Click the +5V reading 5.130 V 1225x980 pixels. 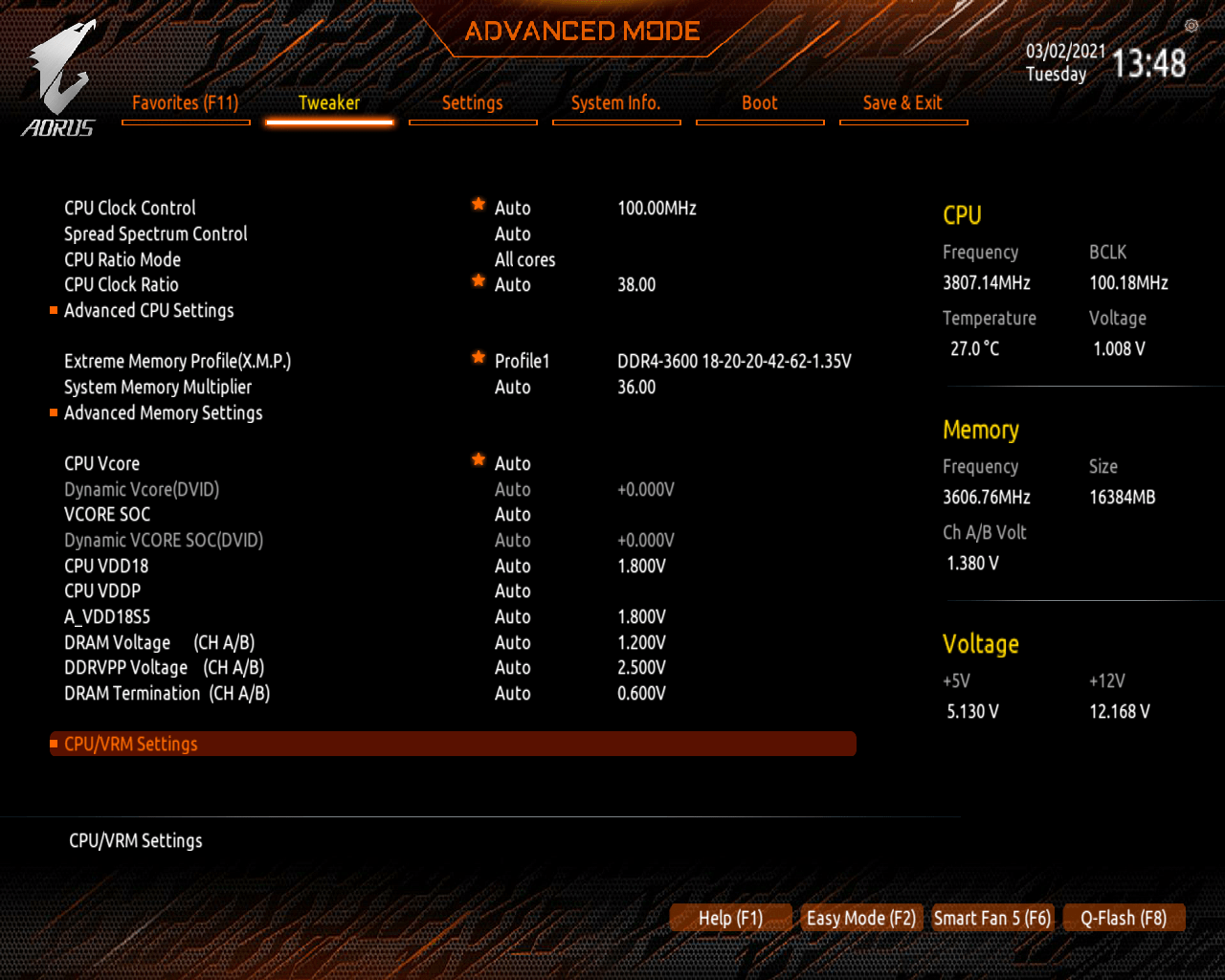[x=973, y=711]
